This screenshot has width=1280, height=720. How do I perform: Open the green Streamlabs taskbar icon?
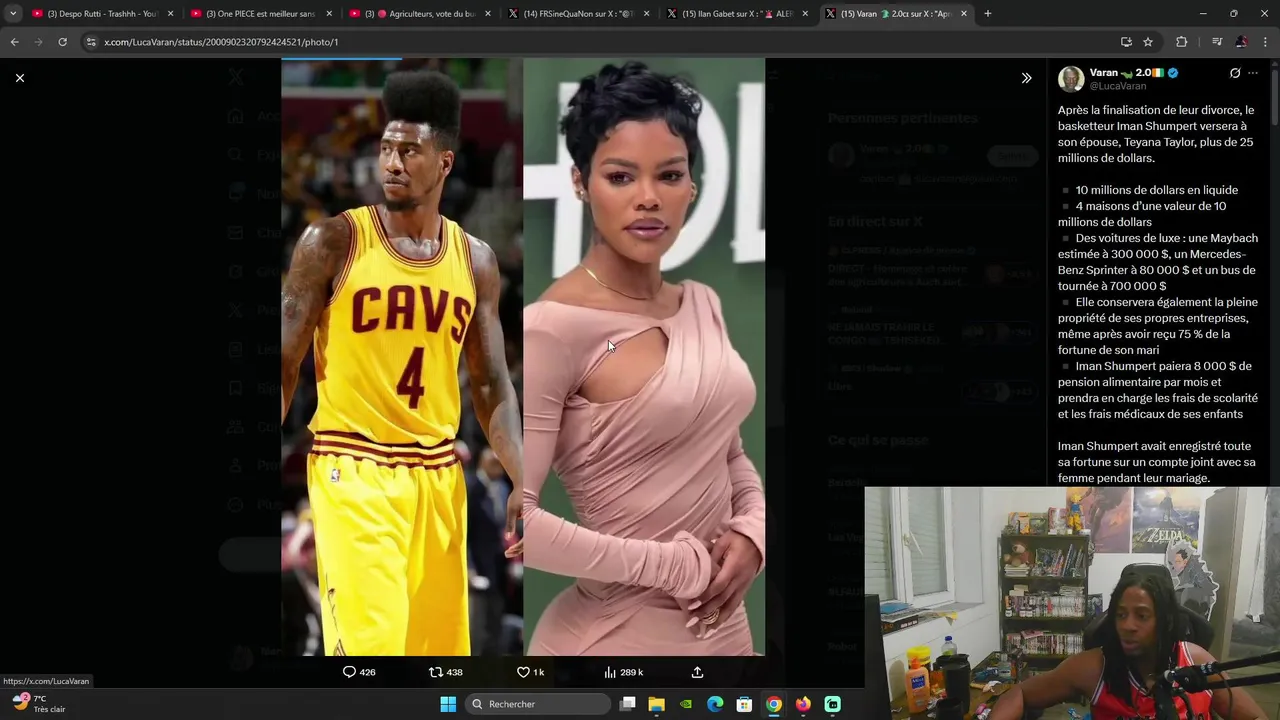coord(832,704)
